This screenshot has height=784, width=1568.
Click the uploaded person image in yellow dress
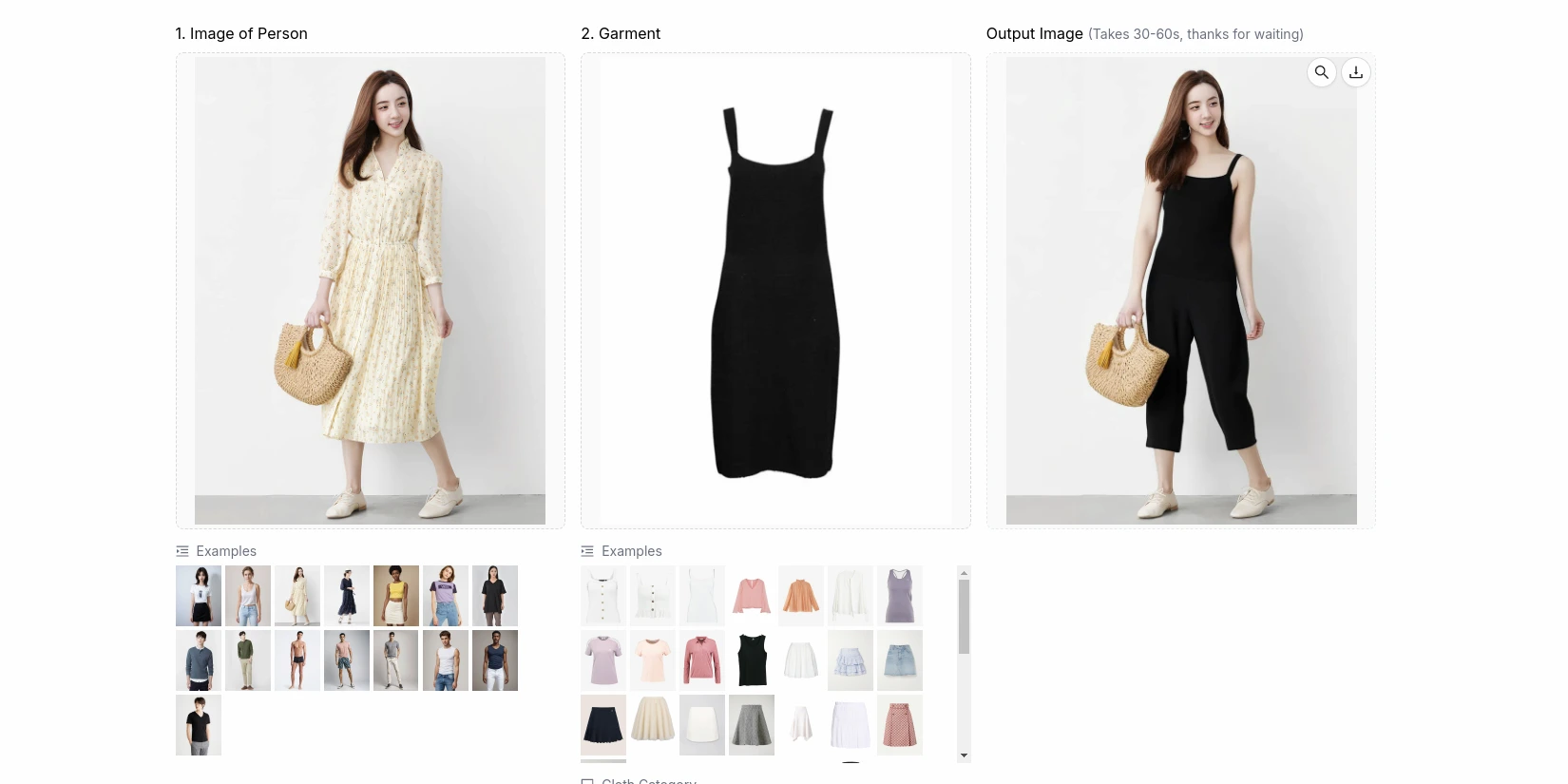pyautogui.click(x=370, y=291)
